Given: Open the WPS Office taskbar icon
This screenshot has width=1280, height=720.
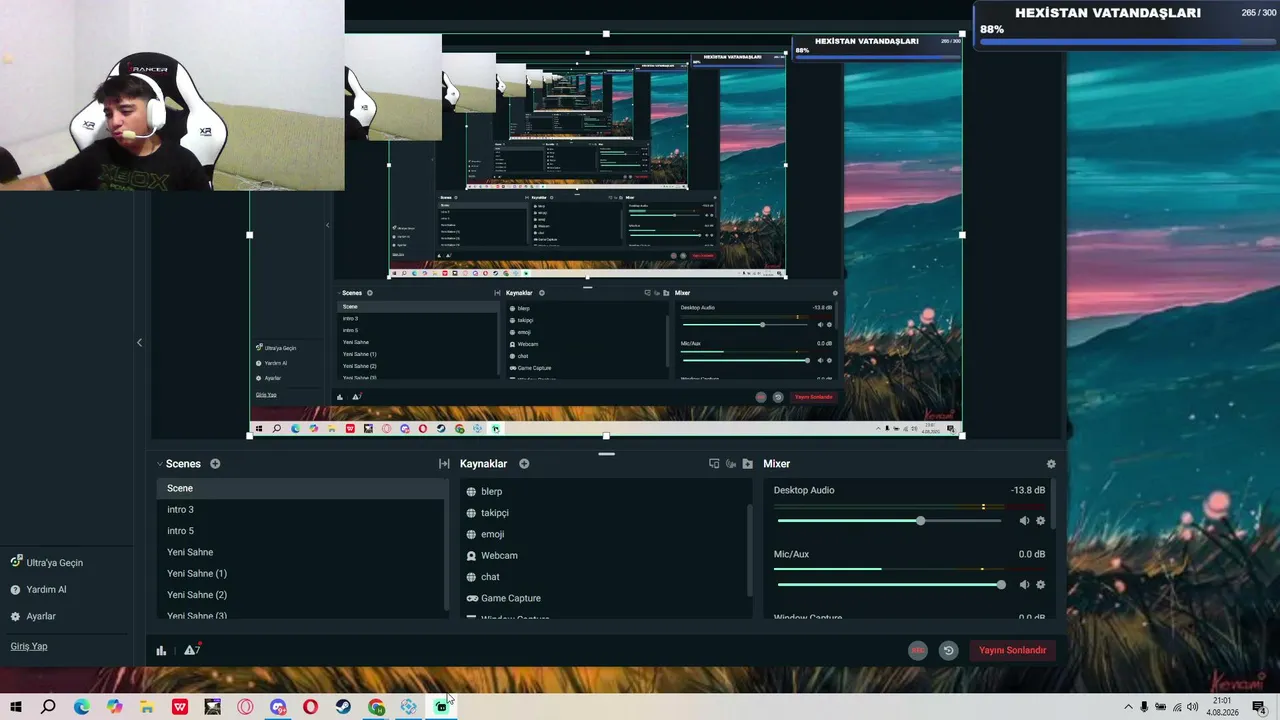Looking at the screenshot, I should 180,707.
